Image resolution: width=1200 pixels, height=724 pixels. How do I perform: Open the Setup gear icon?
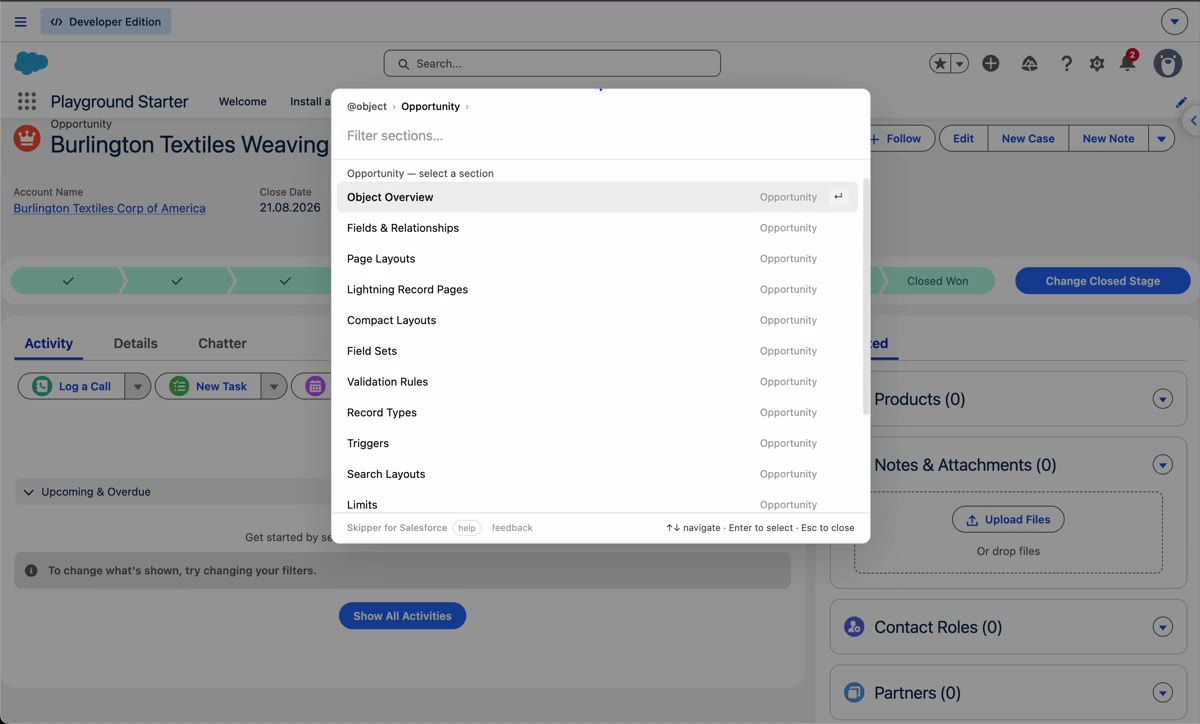(x=1097, y=63)
